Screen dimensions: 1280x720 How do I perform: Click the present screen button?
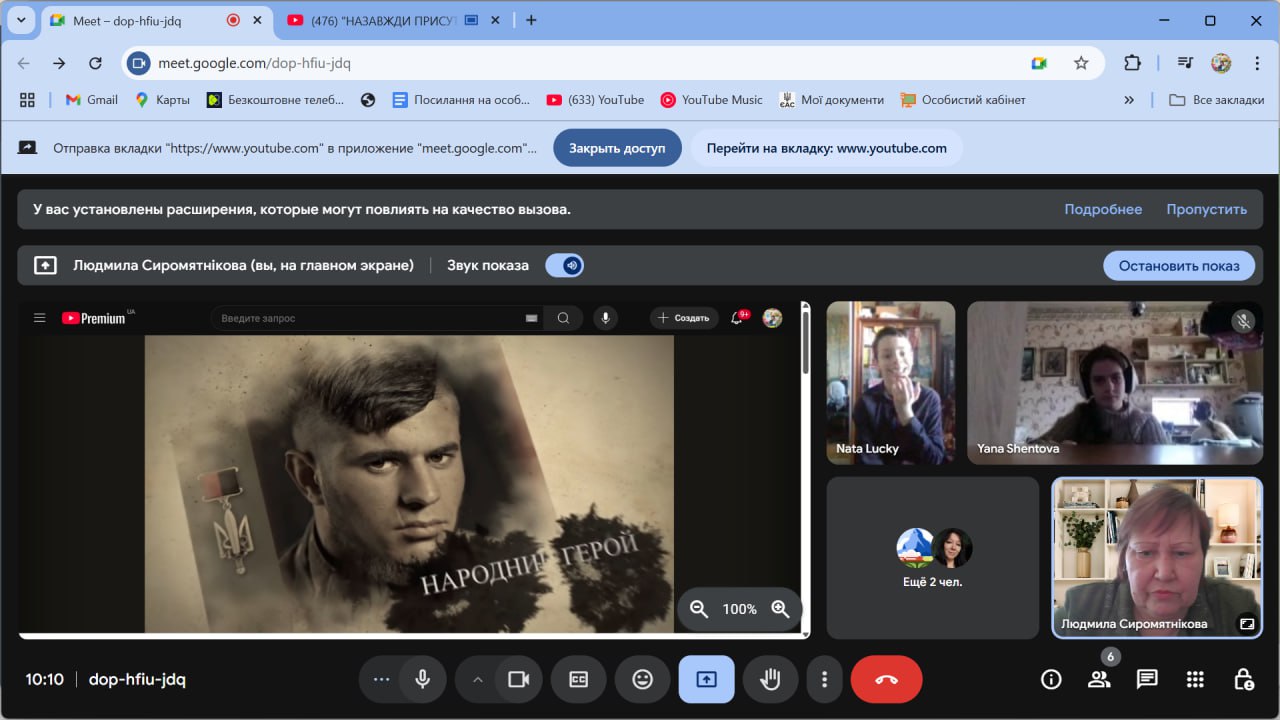coord(706,680)
